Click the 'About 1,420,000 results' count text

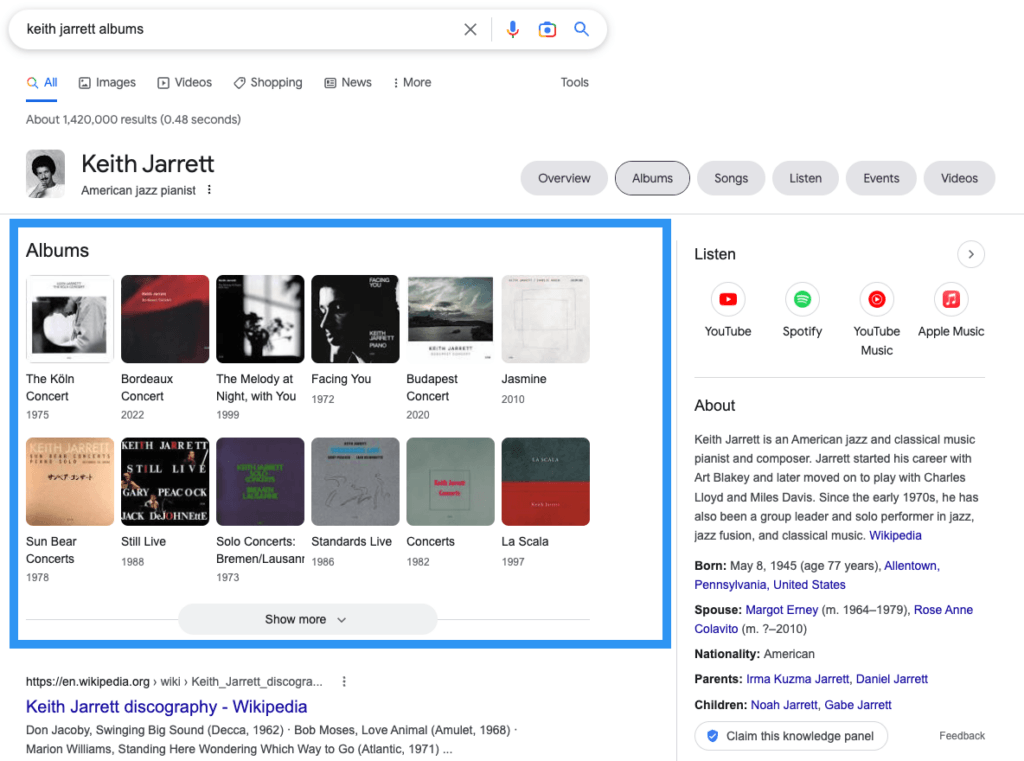133,120
